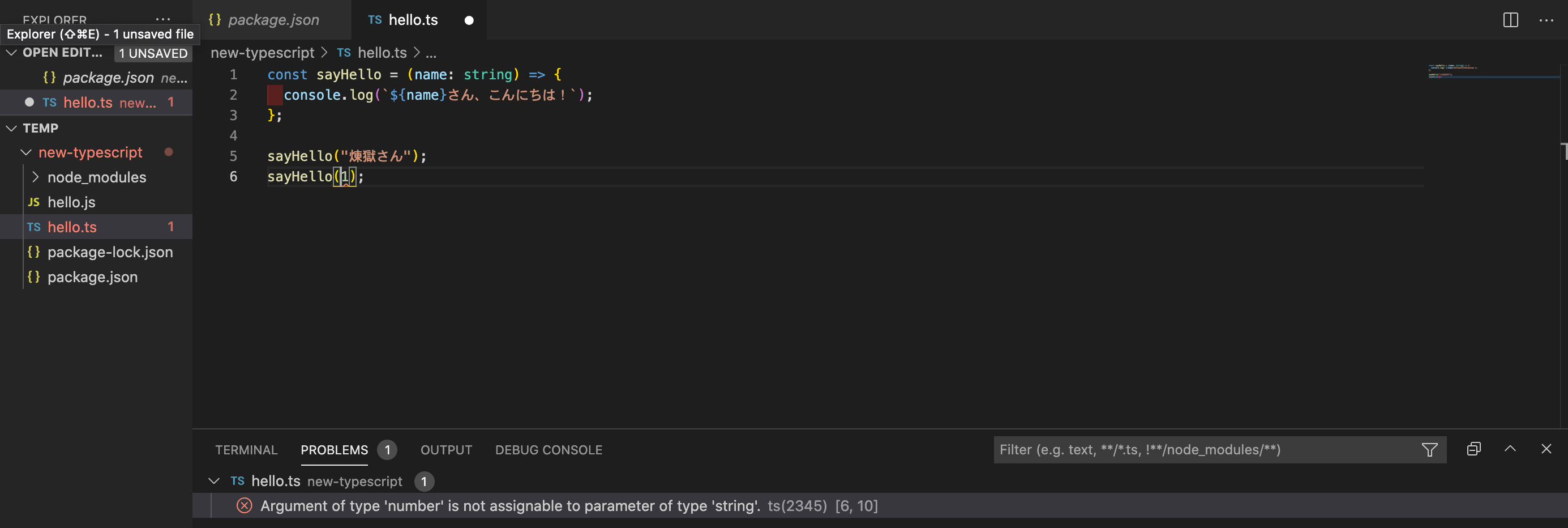Open hello.js from the file tree
Screen dimensions: 1568x528
point(71,202)
